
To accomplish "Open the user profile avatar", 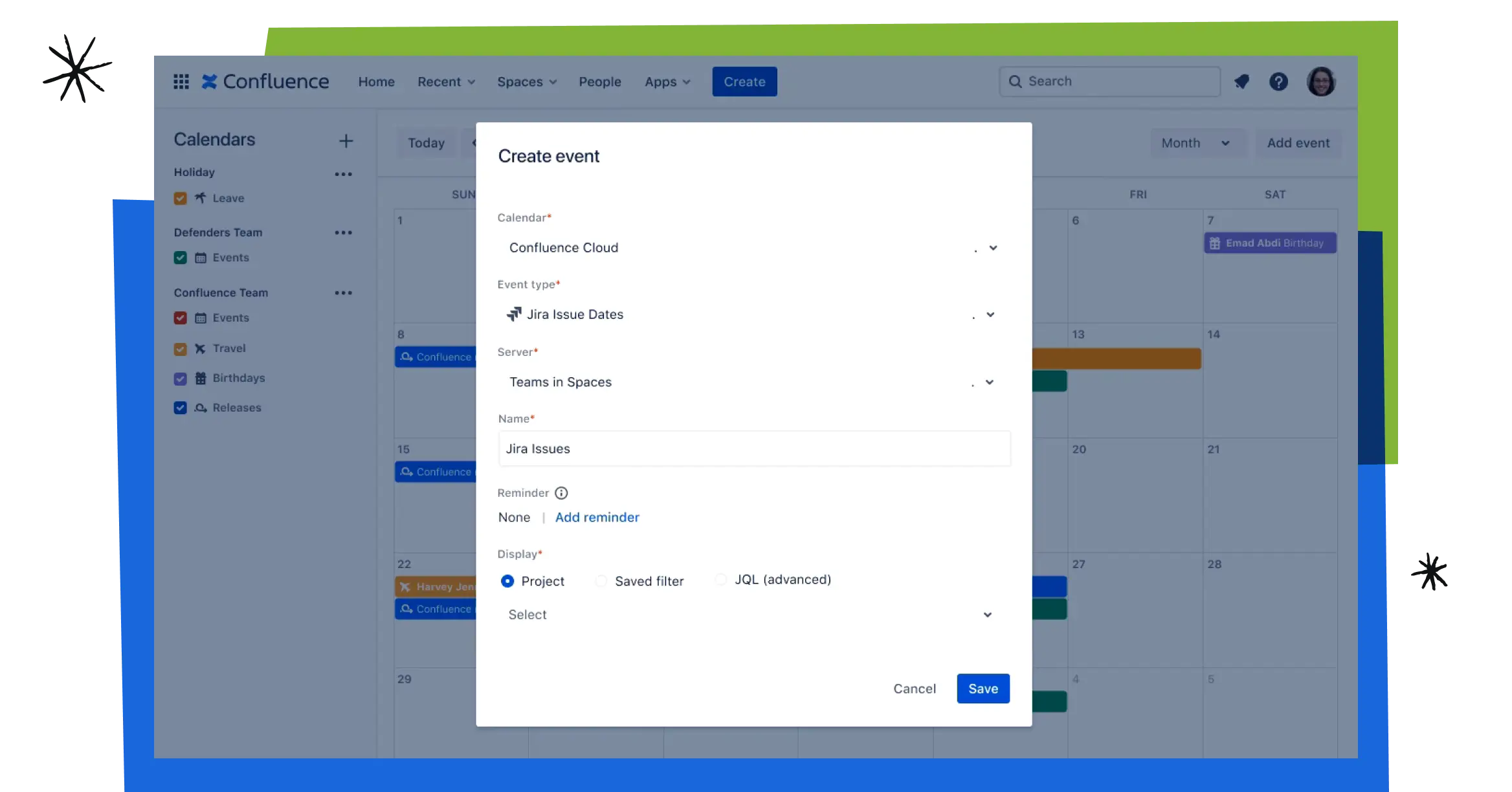I will click(1321, 82).
